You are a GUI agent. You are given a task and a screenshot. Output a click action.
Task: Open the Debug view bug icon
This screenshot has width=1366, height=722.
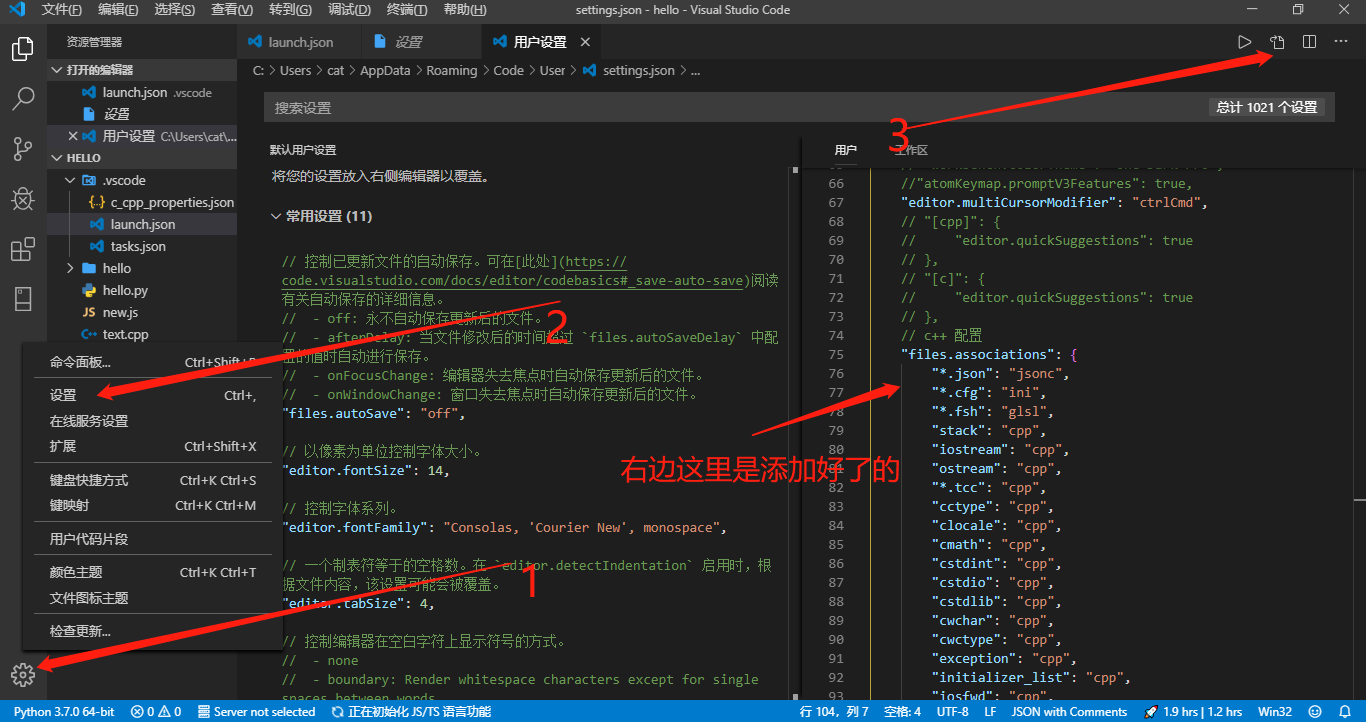tap(23, 199)
